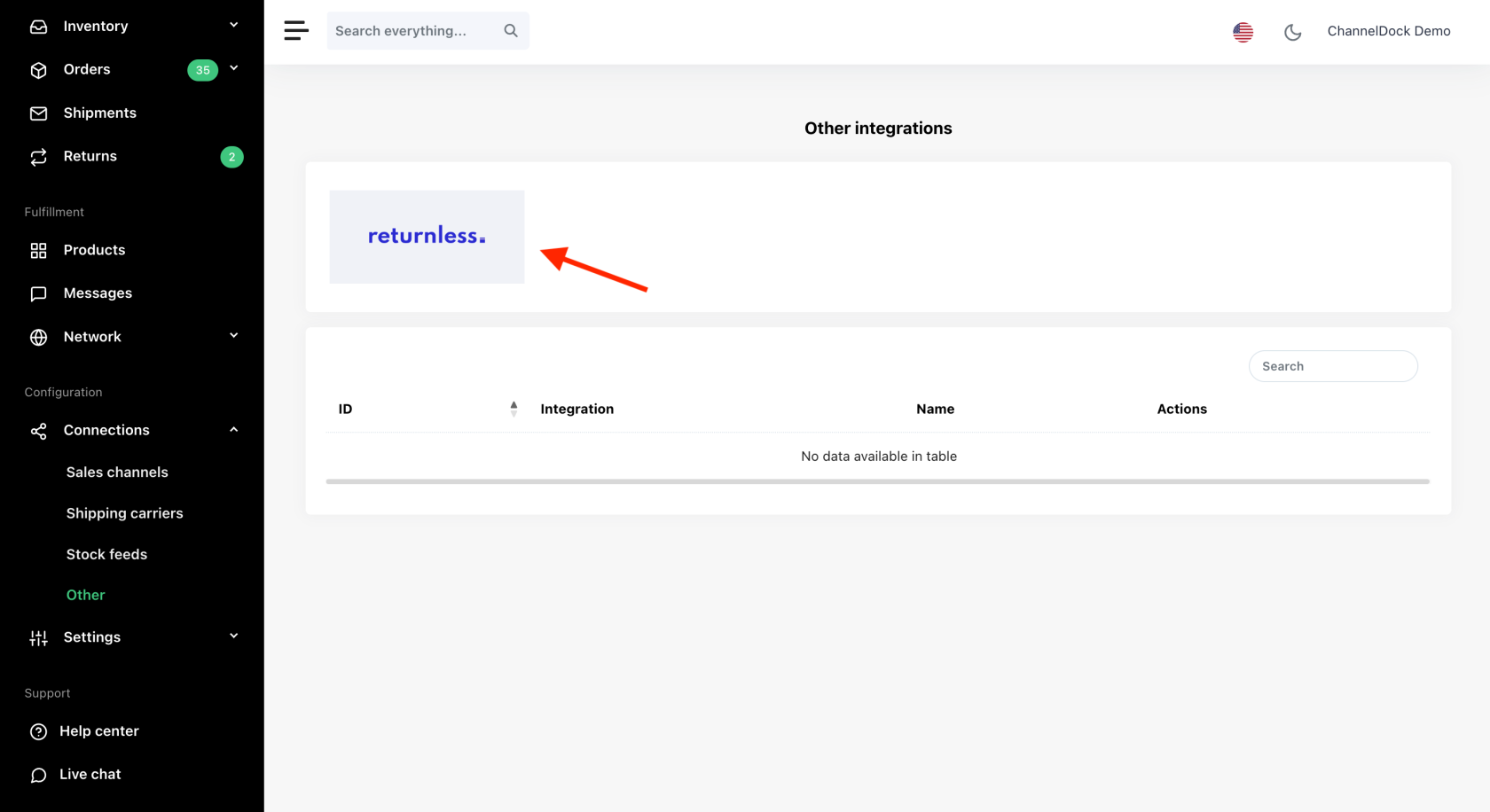Click the Configuration section label
The width and height of the screenshot is (1490, 812).
(x=64, y=393)
